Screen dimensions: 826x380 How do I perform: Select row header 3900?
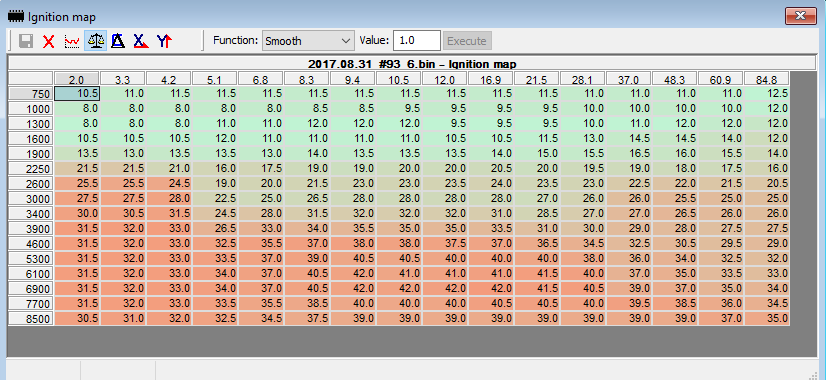click(31, 229)
